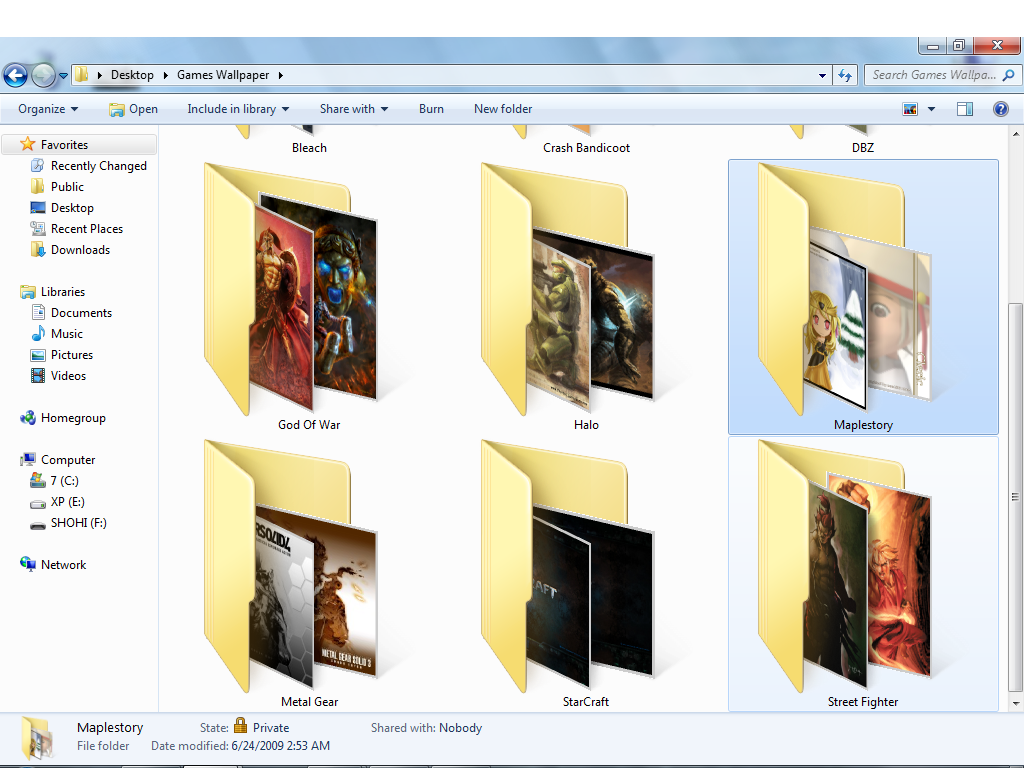Expand the Share with dropdown
Image resolution: width=1024 pixels, height=768 pixels.
click(353, 109)
